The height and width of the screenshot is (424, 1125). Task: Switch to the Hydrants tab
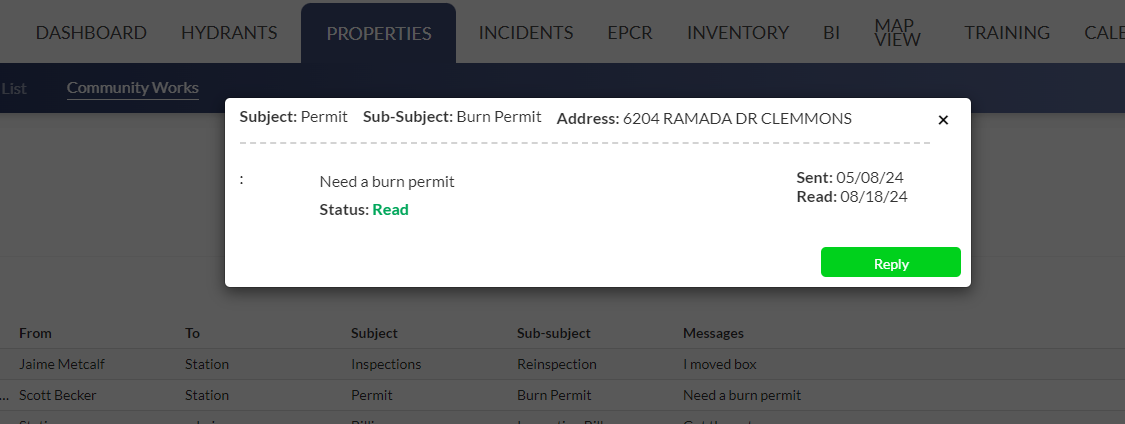click(229, 33)
